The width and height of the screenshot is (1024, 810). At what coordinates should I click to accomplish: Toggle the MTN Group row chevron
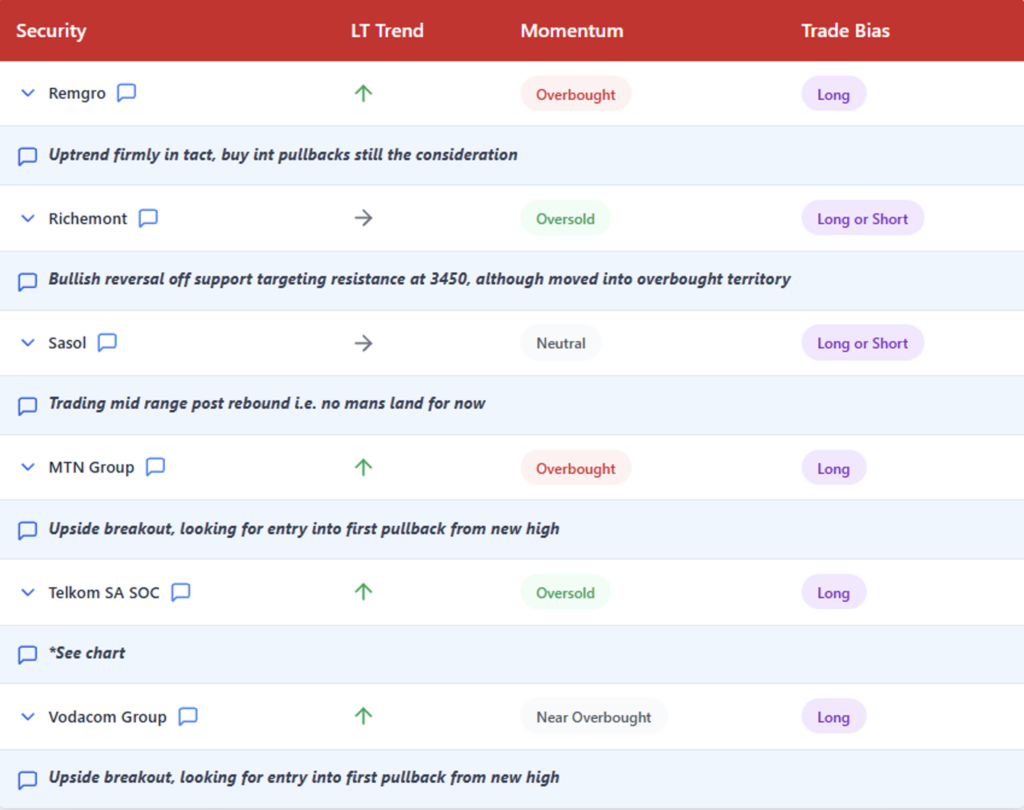click(x=28, y=468)
